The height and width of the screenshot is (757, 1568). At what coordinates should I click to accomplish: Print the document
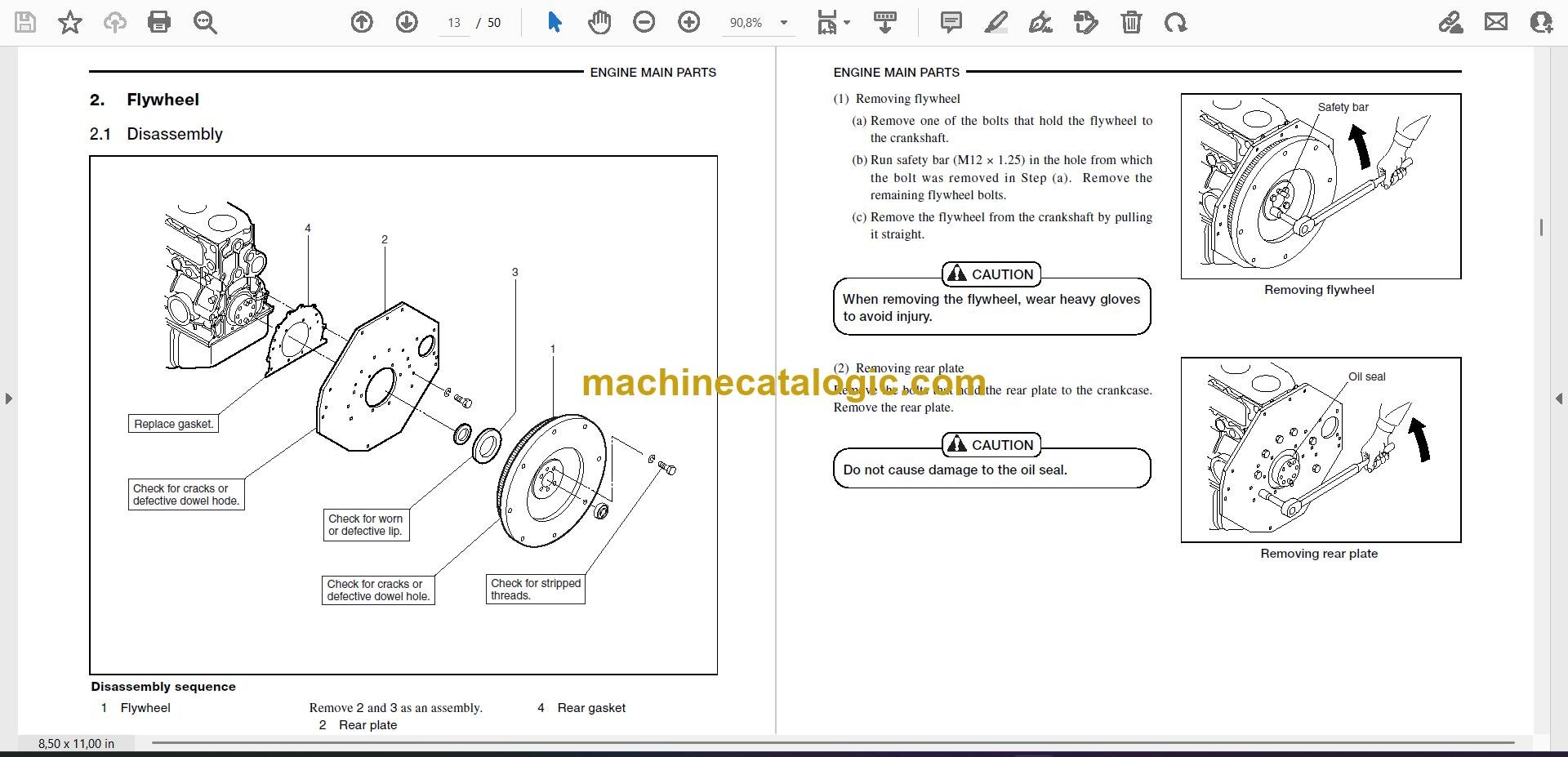(159, 22)
